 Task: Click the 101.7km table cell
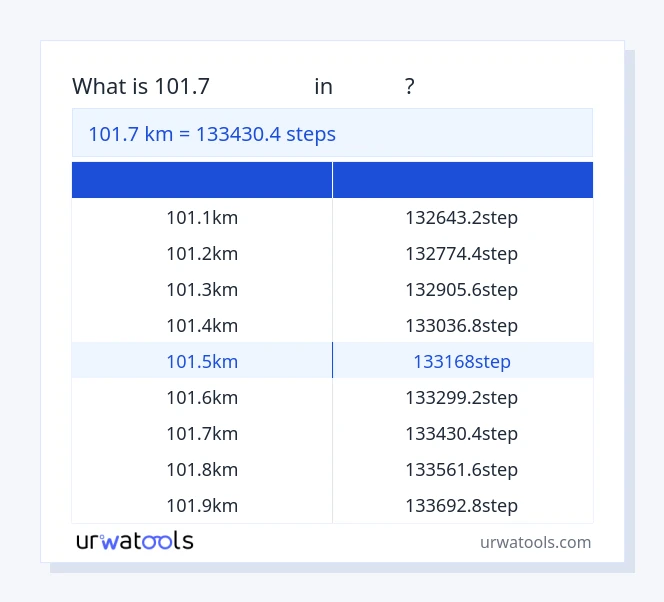click(202, 433)
